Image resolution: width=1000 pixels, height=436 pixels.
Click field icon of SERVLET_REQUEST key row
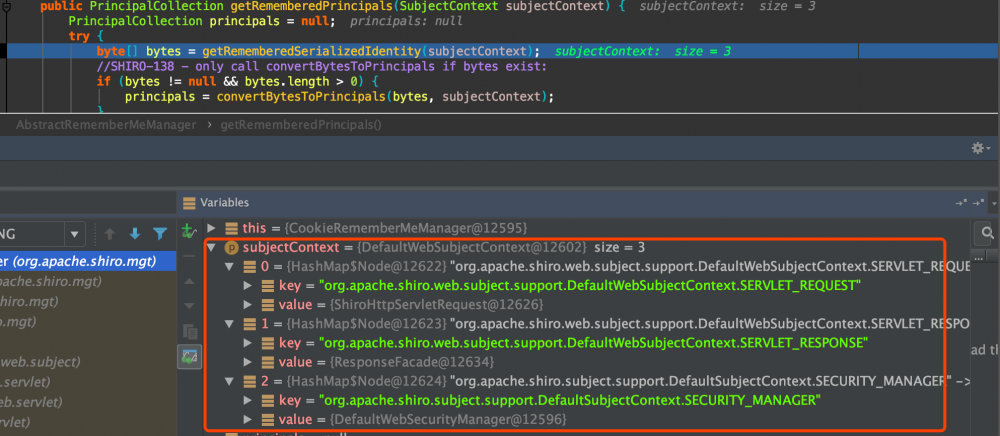(268, 286)
